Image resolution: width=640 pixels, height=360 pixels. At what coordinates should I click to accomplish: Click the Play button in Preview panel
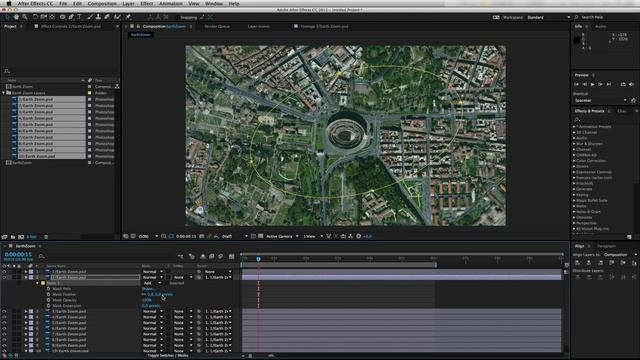pos(592,84)
